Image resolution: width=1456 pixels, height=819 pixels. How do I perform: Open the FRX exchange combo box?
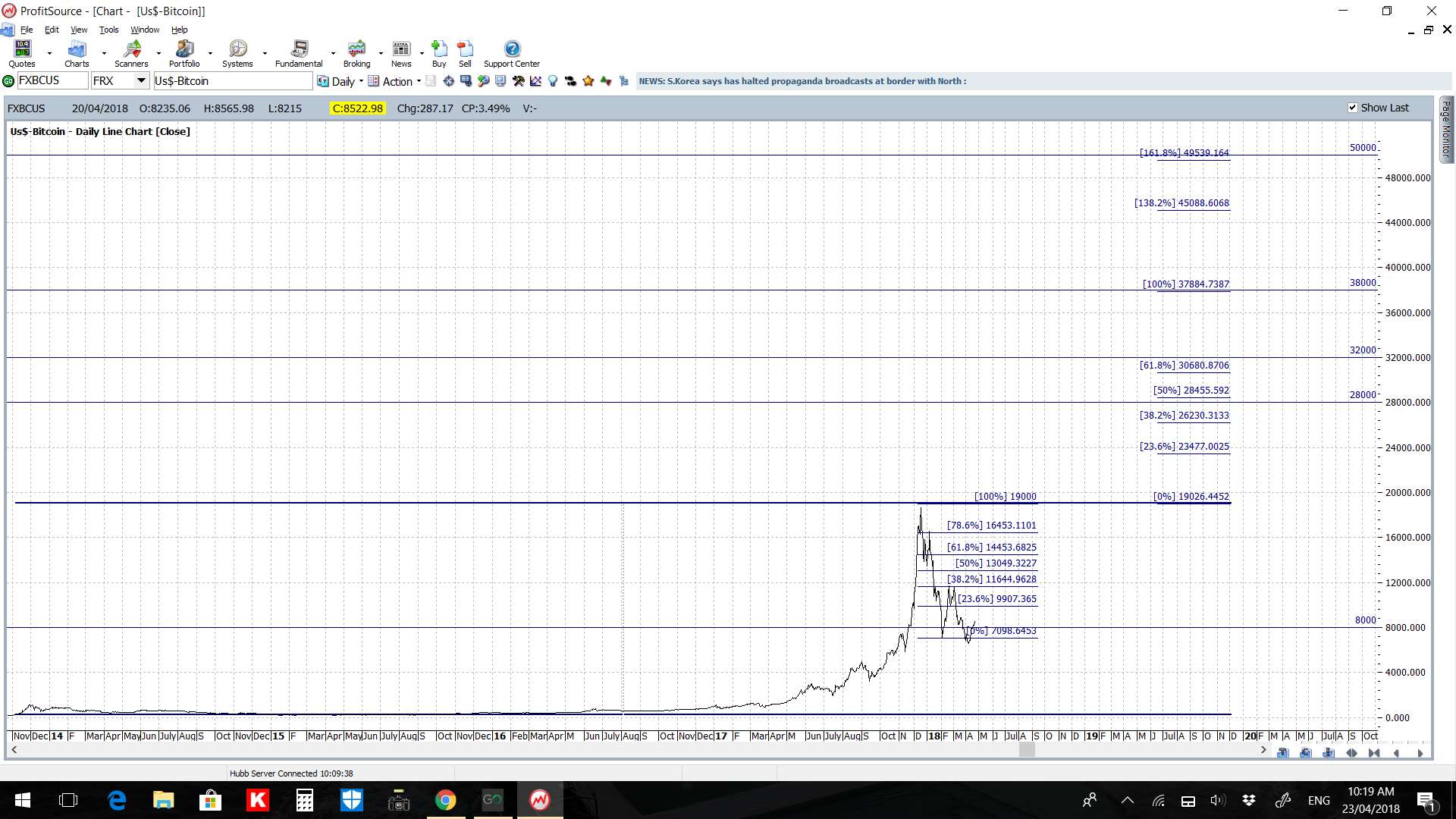(120, 80)
